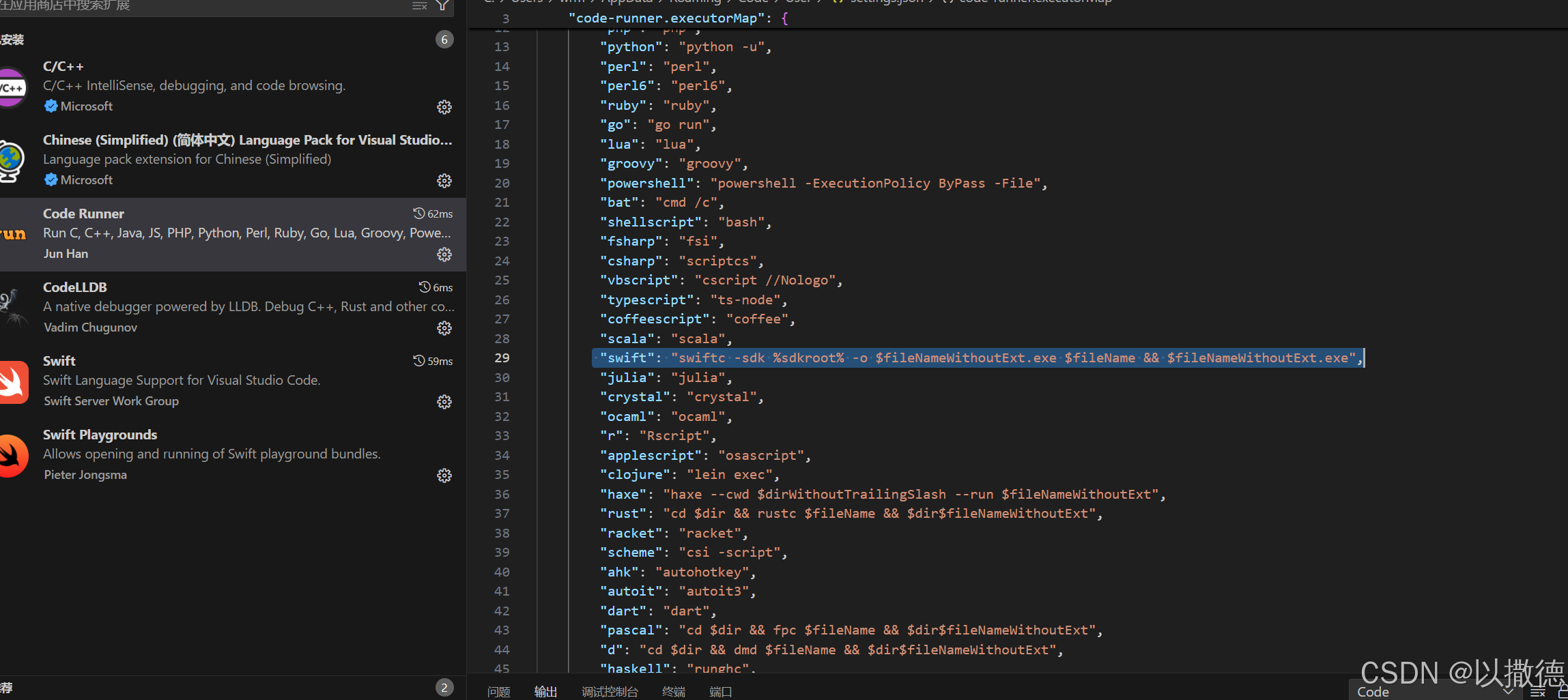This screenshot has width=1568, height=700.
Task: Click the "typescript": "ts-node" line
Action: 694,300
